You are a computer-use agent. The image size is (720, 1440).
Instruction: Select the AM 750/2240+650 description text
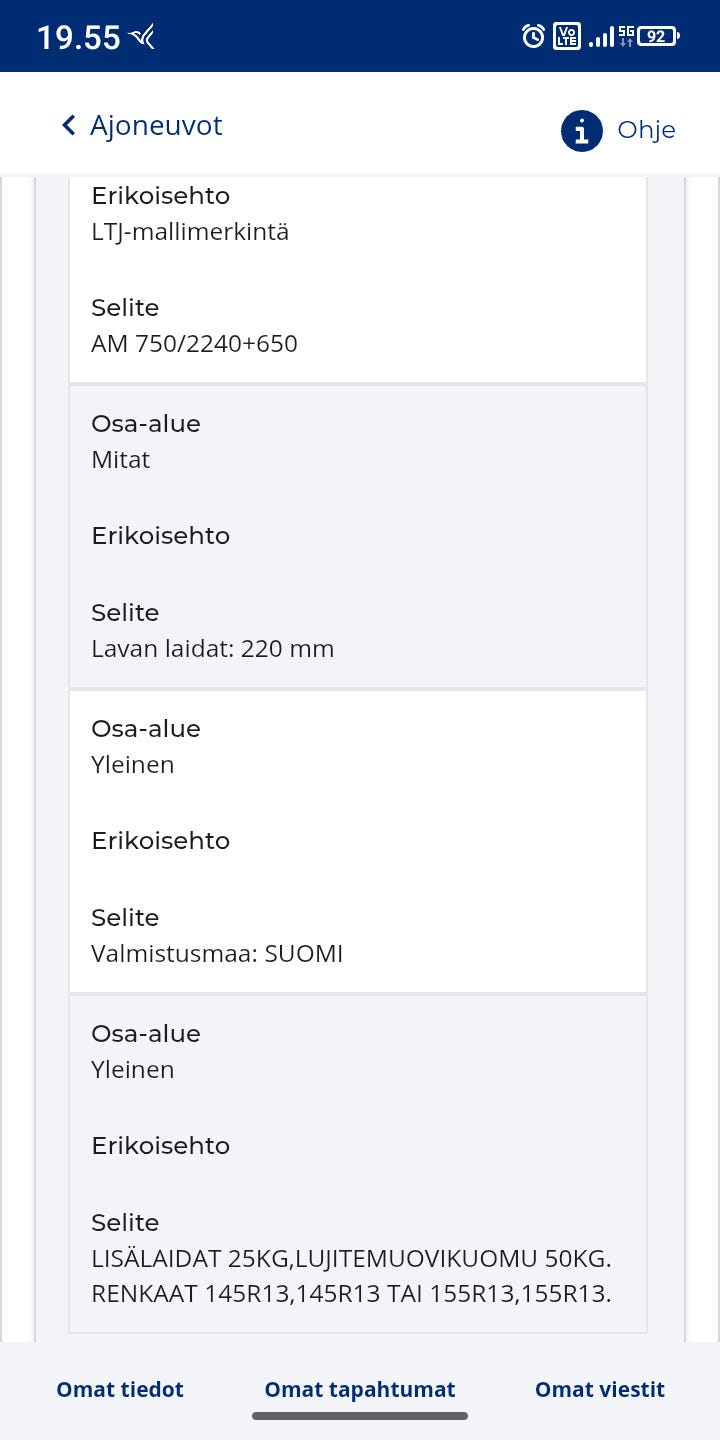(194, 344)
